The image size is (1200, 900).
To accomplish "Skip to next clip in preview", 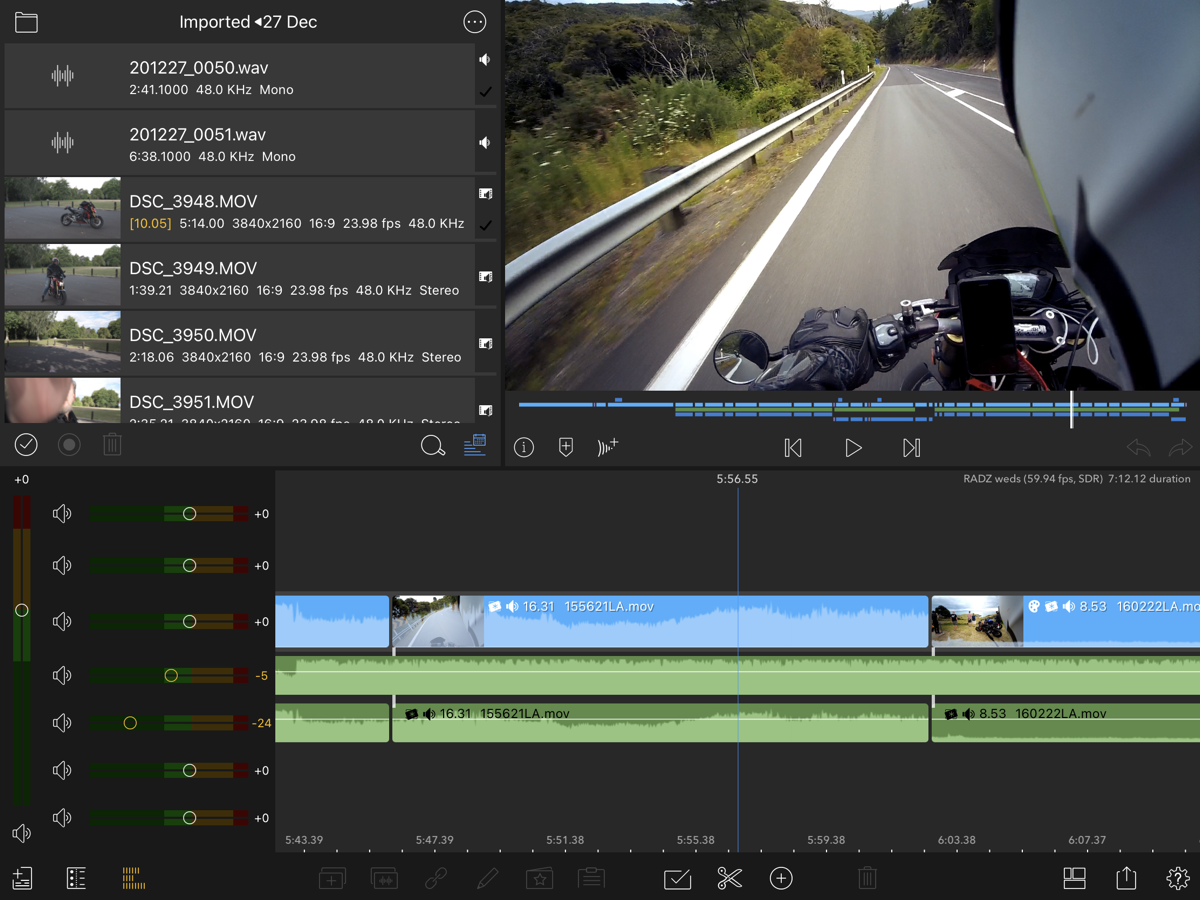I will (x=911, y=448).
